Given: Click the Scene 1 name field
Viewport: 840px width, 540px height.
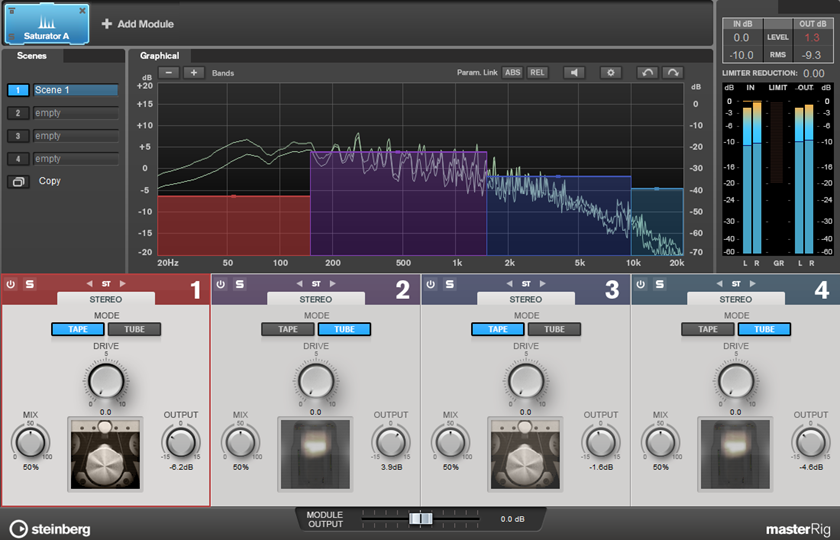Looking at the screenshot, I should 76,90.
